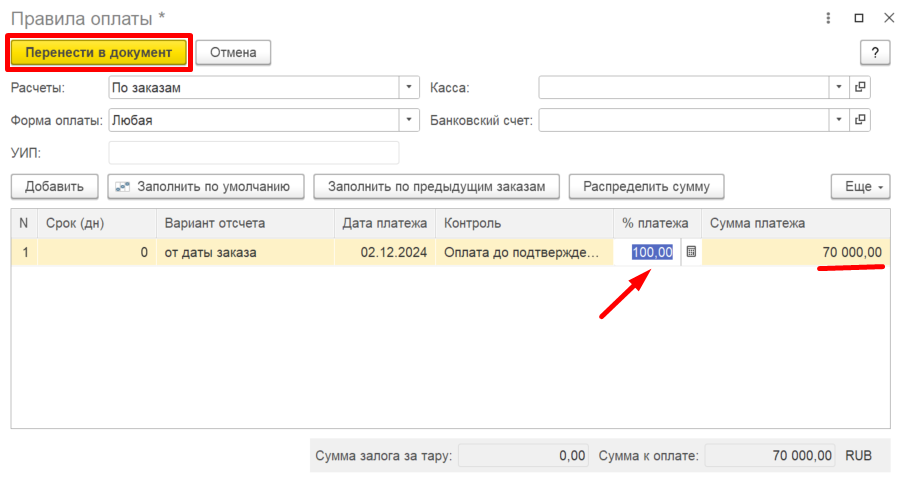This screenshot has width=908, height=484.
Task: Click the RUB currency label
Action: coord(858,456)
